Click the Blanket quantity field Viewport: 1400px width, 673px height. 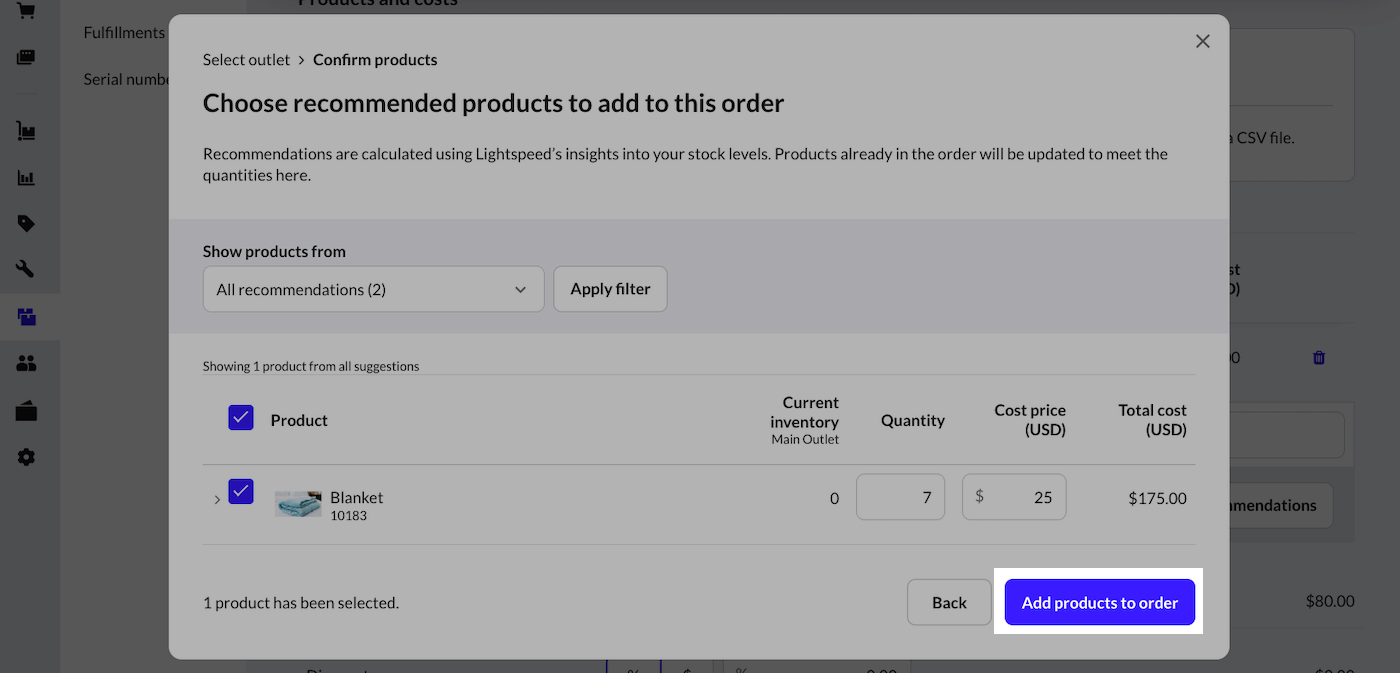(x=900, y=497)
